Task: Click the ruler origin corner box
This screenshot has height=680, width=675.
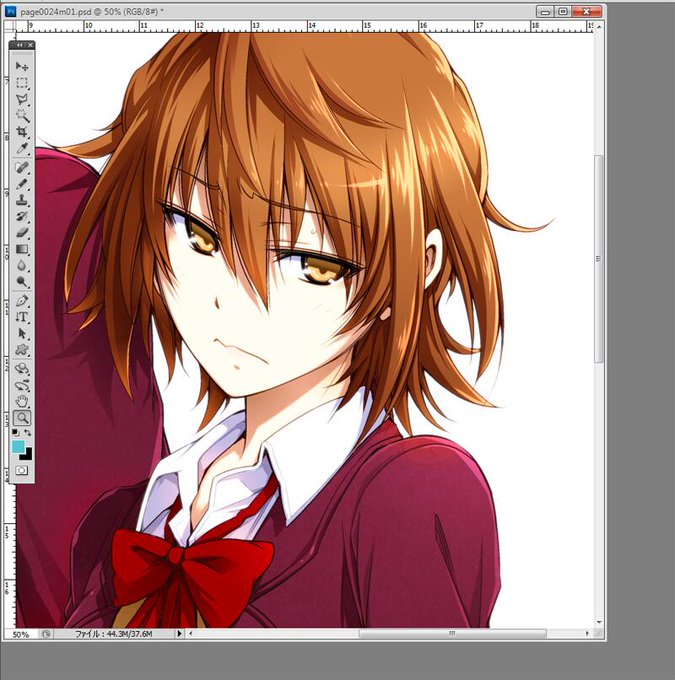Action: [10, 26]
